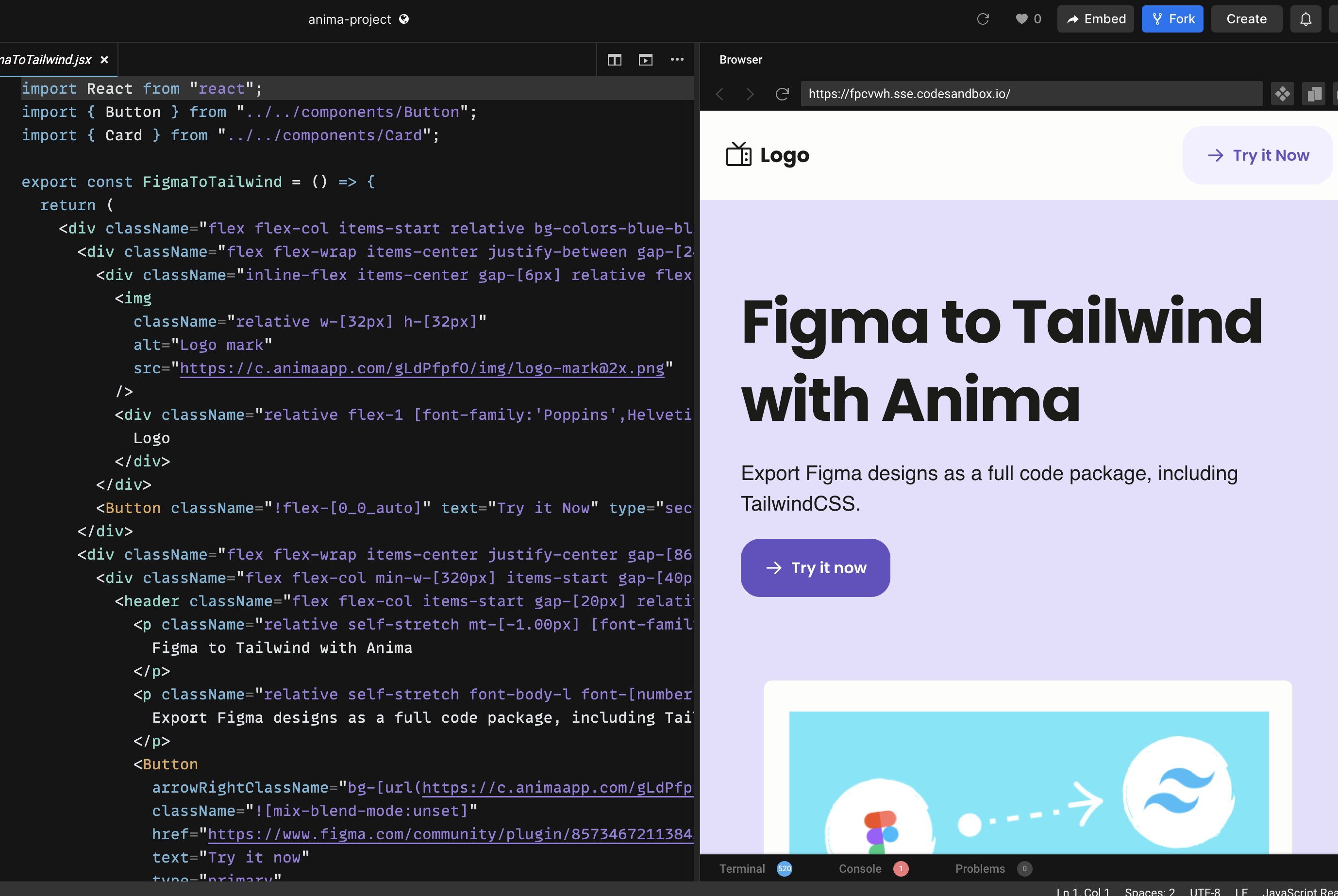
Task: Open the editor more options ellipsis menu
Action: pos(677,59)
